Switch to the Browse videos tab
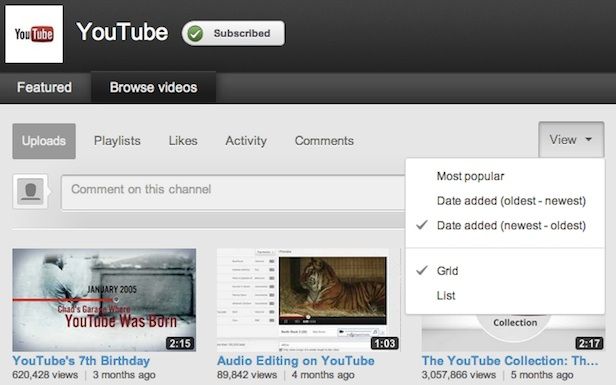 tap(154, 87)
